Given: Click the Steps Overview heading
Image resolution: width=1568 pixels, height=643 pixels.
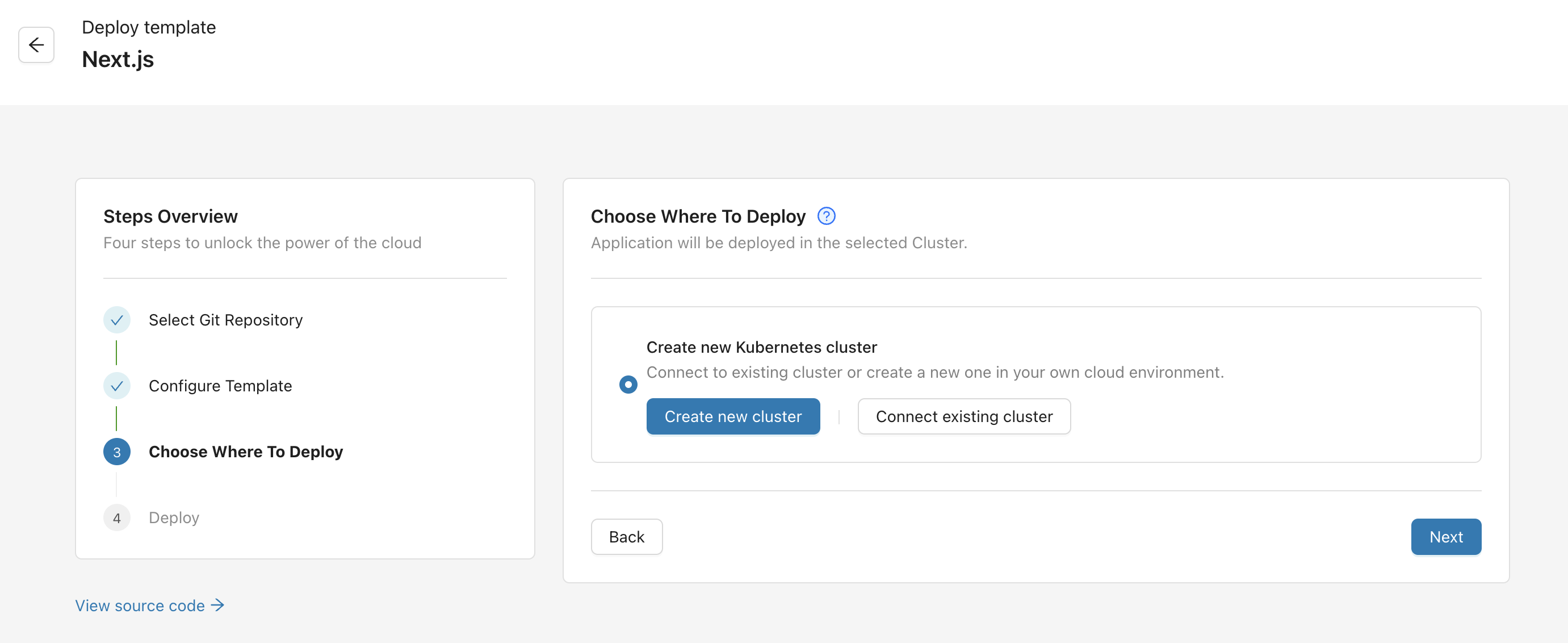Looking at the screenshot, I should tap(170, 216).
